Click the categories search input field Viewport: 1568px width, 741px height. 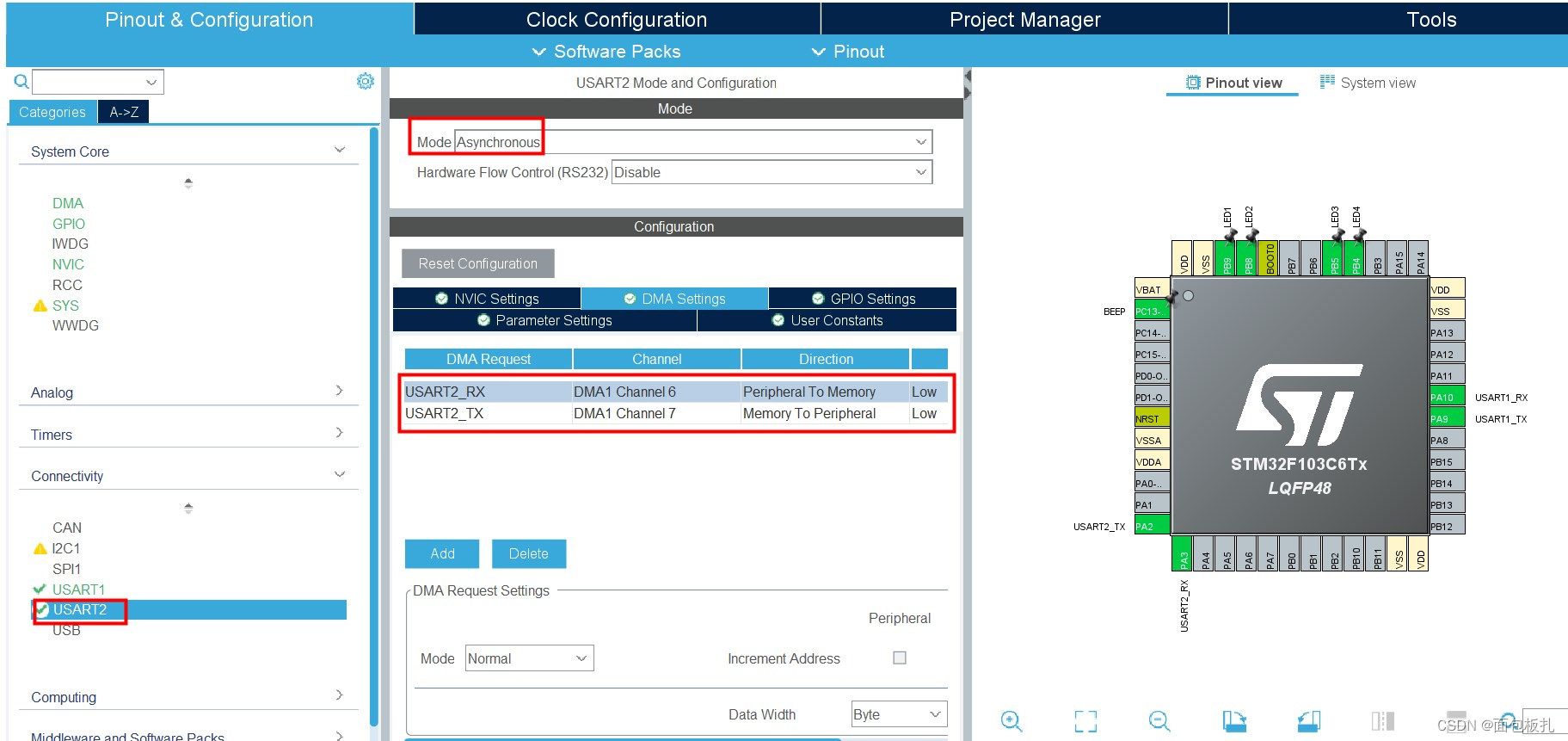pos(88,82)
